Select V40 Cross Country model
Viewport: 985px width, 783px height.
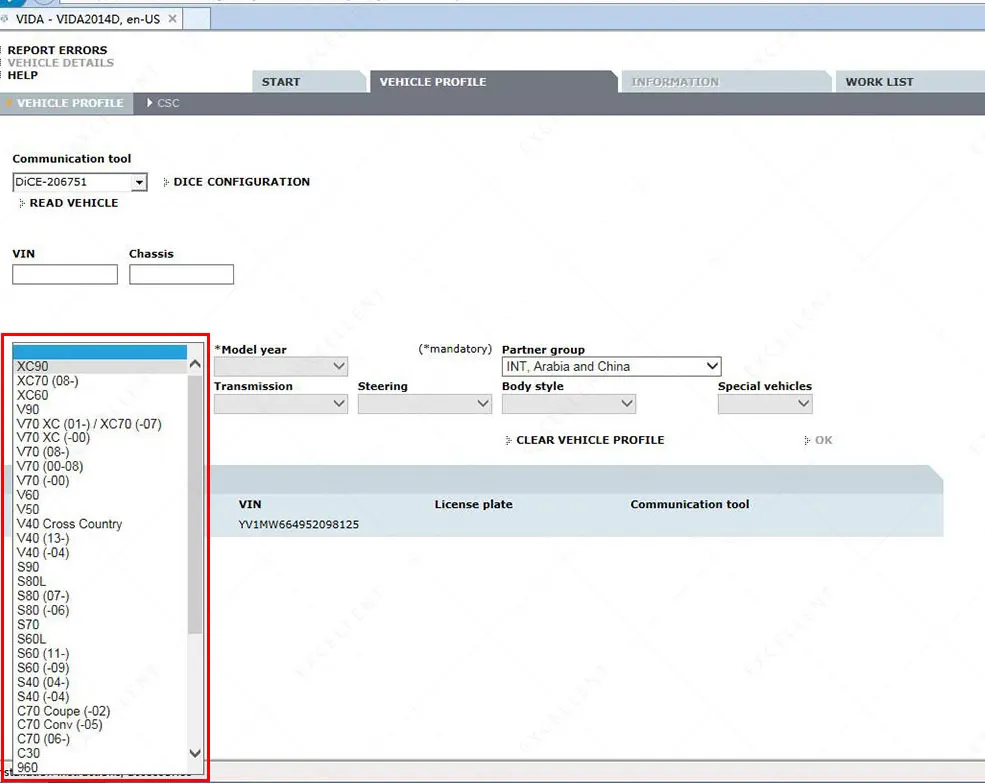(101, 524)
